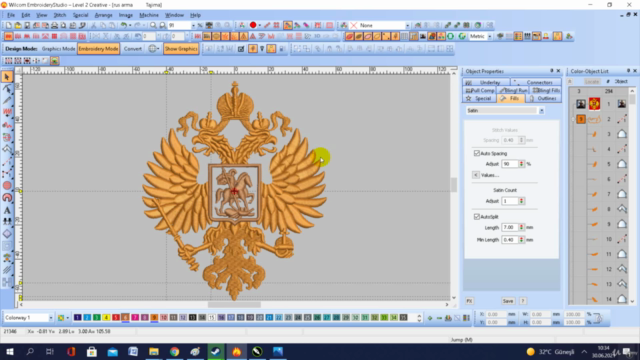Select the red ring tool in toolbox

7,198
